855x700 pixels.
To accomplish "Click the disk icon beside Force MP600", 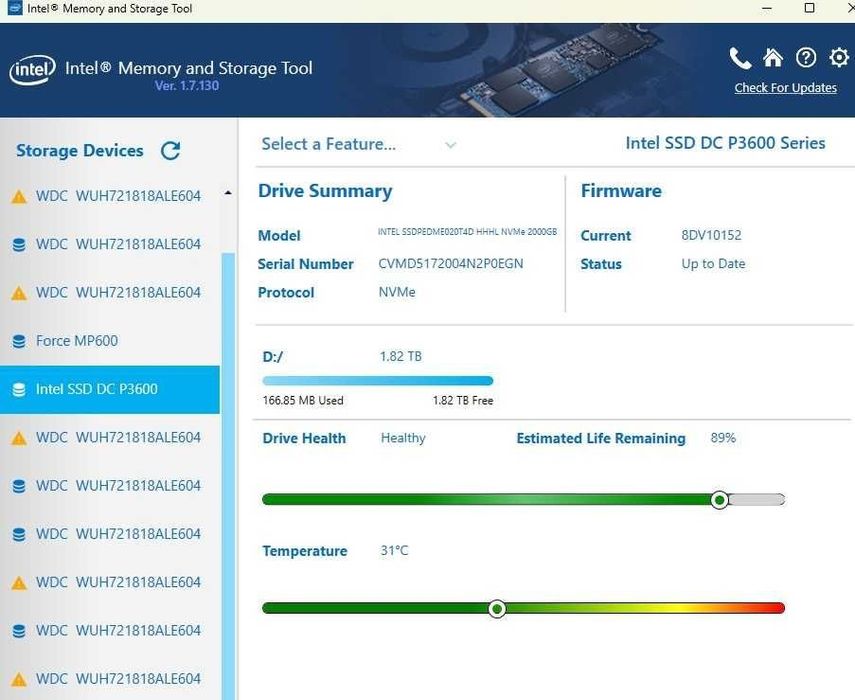I will (19, 341).
